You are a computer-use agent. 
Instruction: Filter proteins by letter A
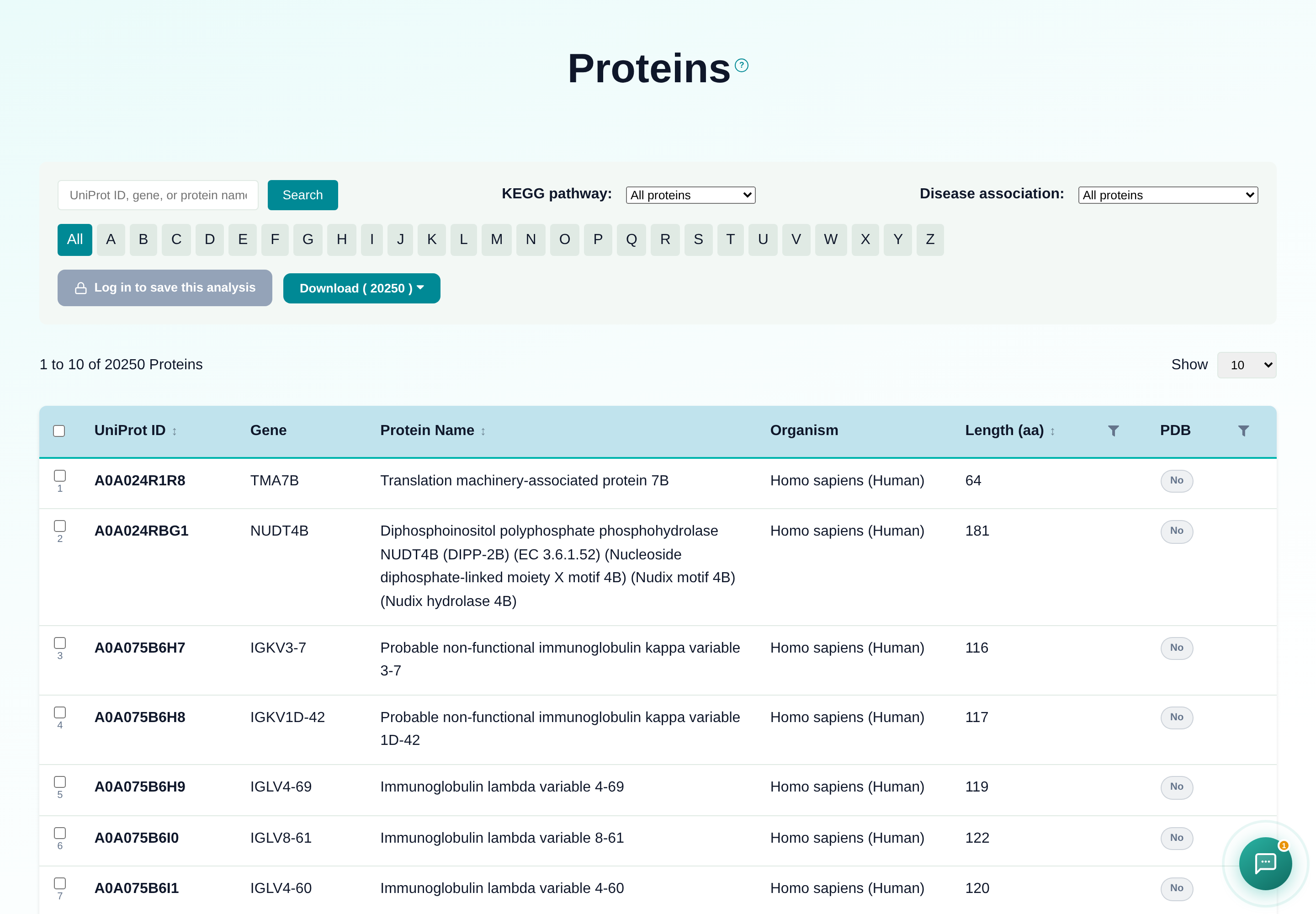tap(111, 239)
